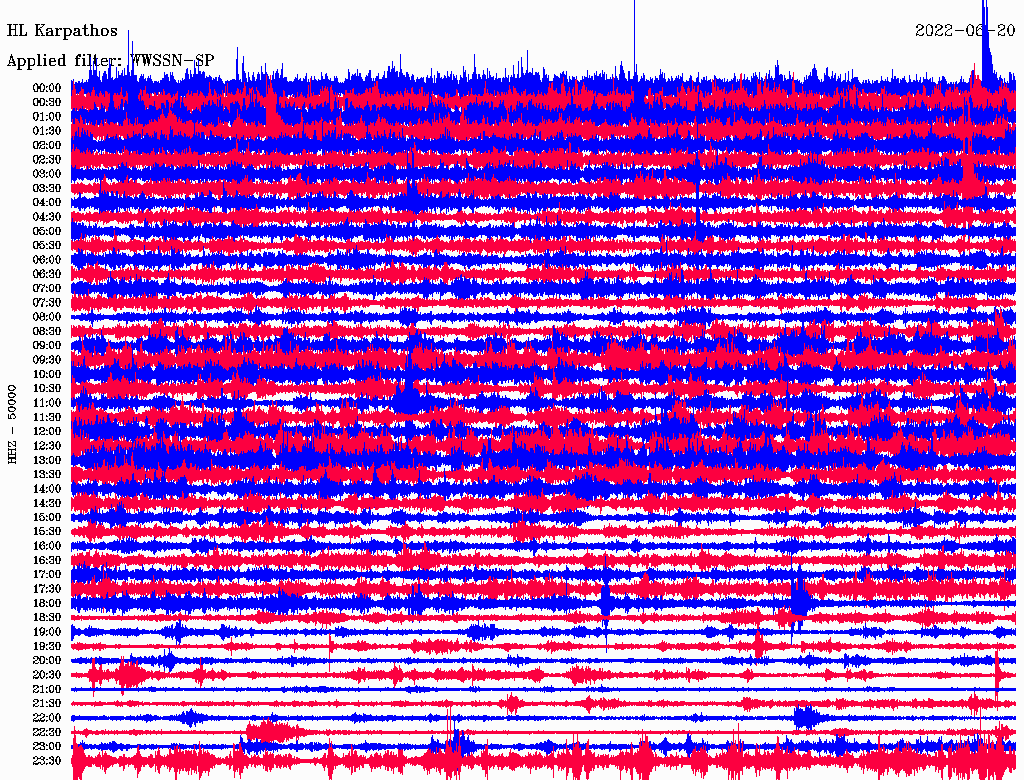Click the date label 2022-06-20
This screenshot has width=1024, height=780.
click(x=965, y=31)
